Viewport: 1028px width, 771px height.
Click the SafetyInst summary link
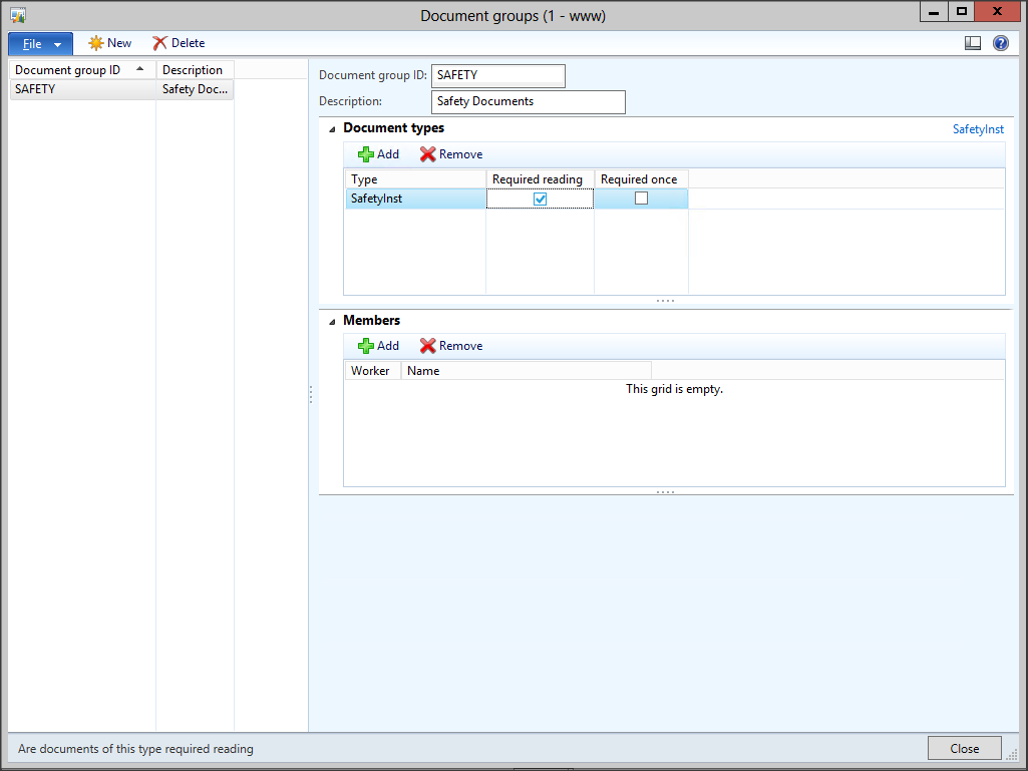[977, 129]
